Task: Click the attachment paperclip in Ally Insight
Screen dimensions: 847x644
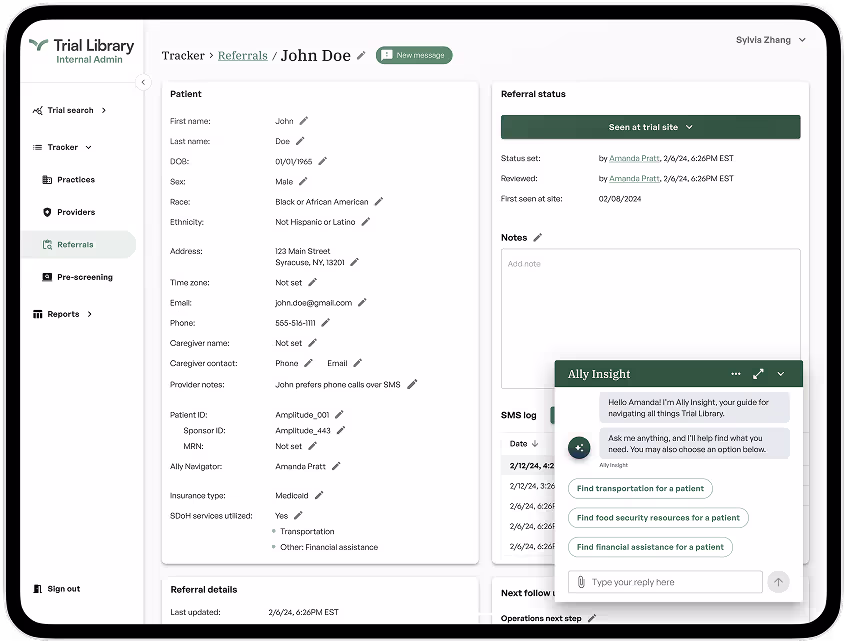Action: 580,582
